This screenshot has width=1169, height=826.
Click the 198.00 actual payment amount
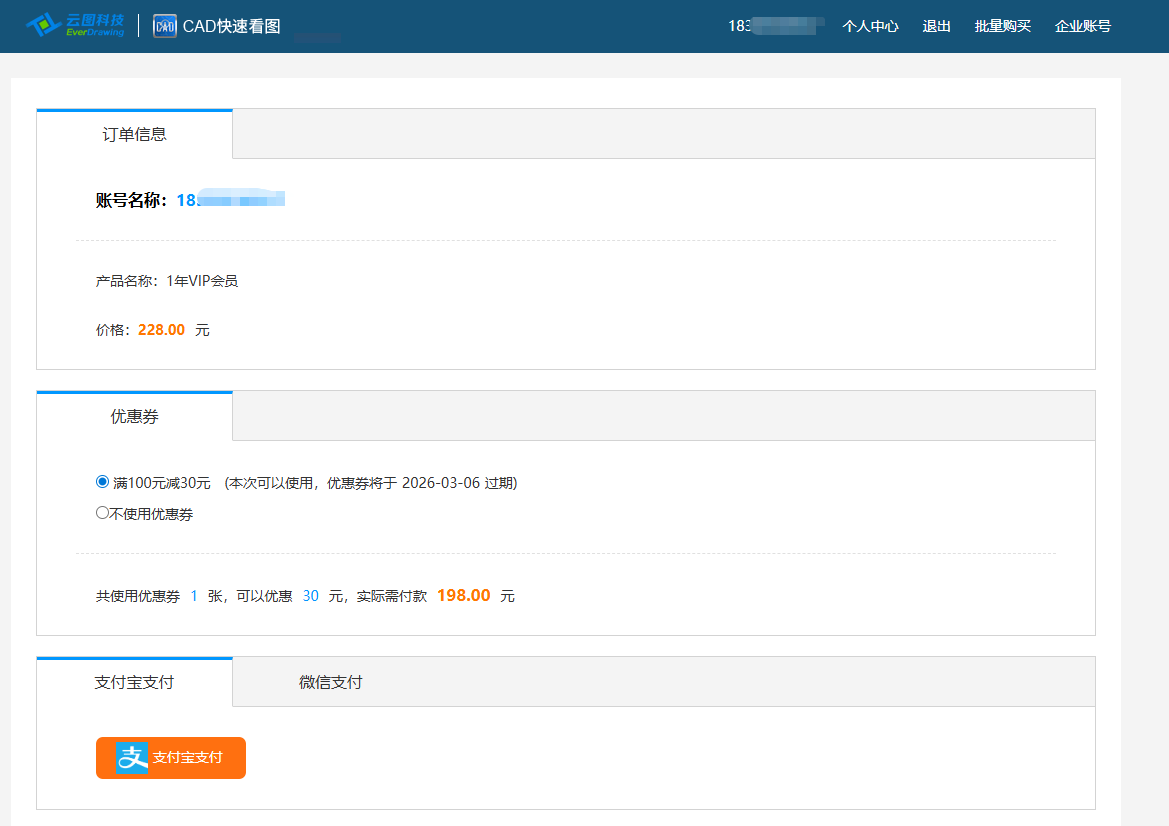[463, 596]
